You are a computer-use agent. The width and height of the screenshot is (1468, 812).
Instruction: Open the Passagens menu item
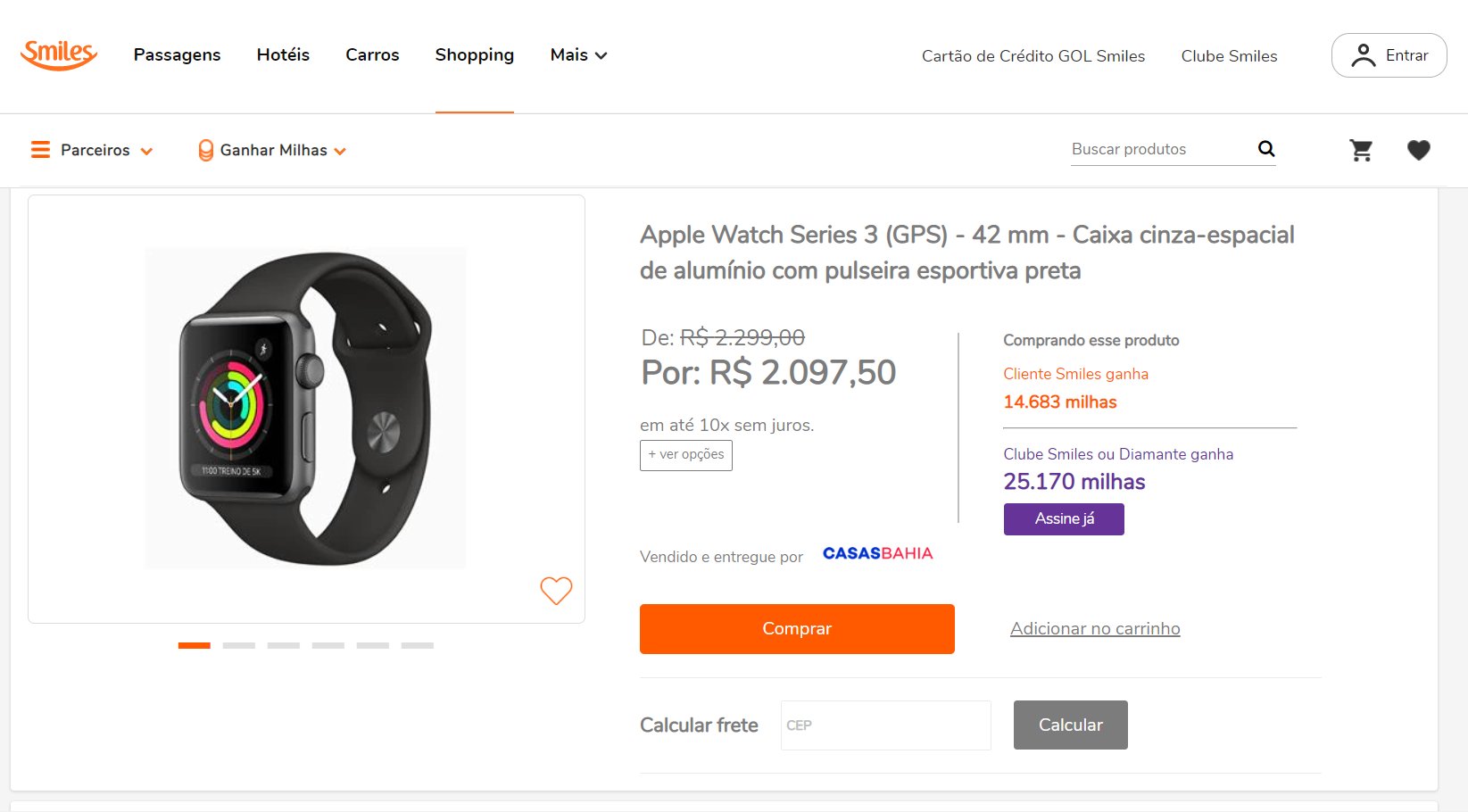pyautogui.click(x=177, y=55)
